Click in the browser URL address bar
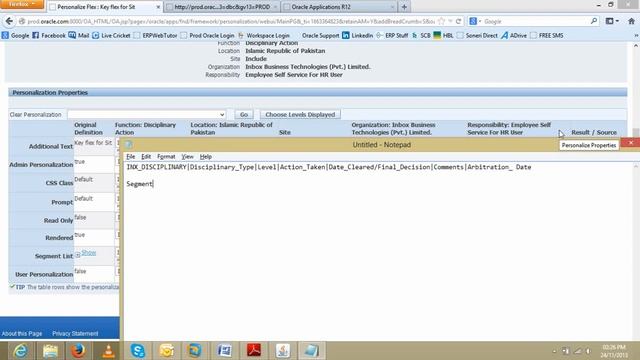This screenshot has height=360, width=640. (231, 21)
